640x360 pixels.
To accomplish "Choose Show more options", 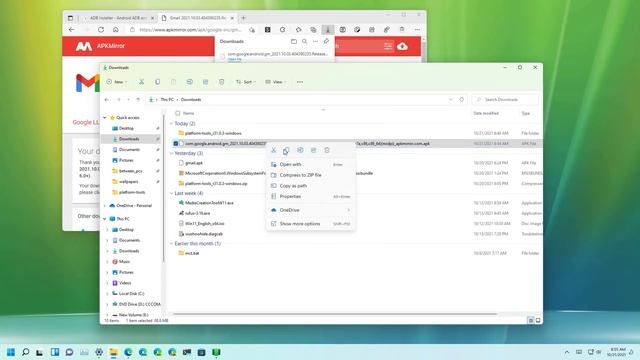I will click(310, 224).
